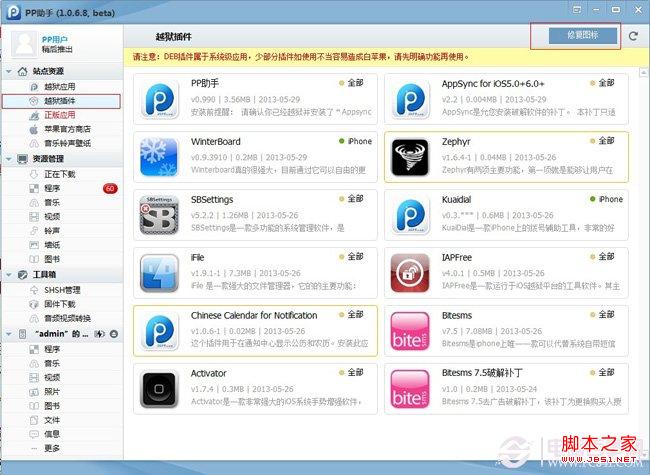This screenshot has width=650, height=475.
Task: Open SHSH管理 tool
Action: 62,290
